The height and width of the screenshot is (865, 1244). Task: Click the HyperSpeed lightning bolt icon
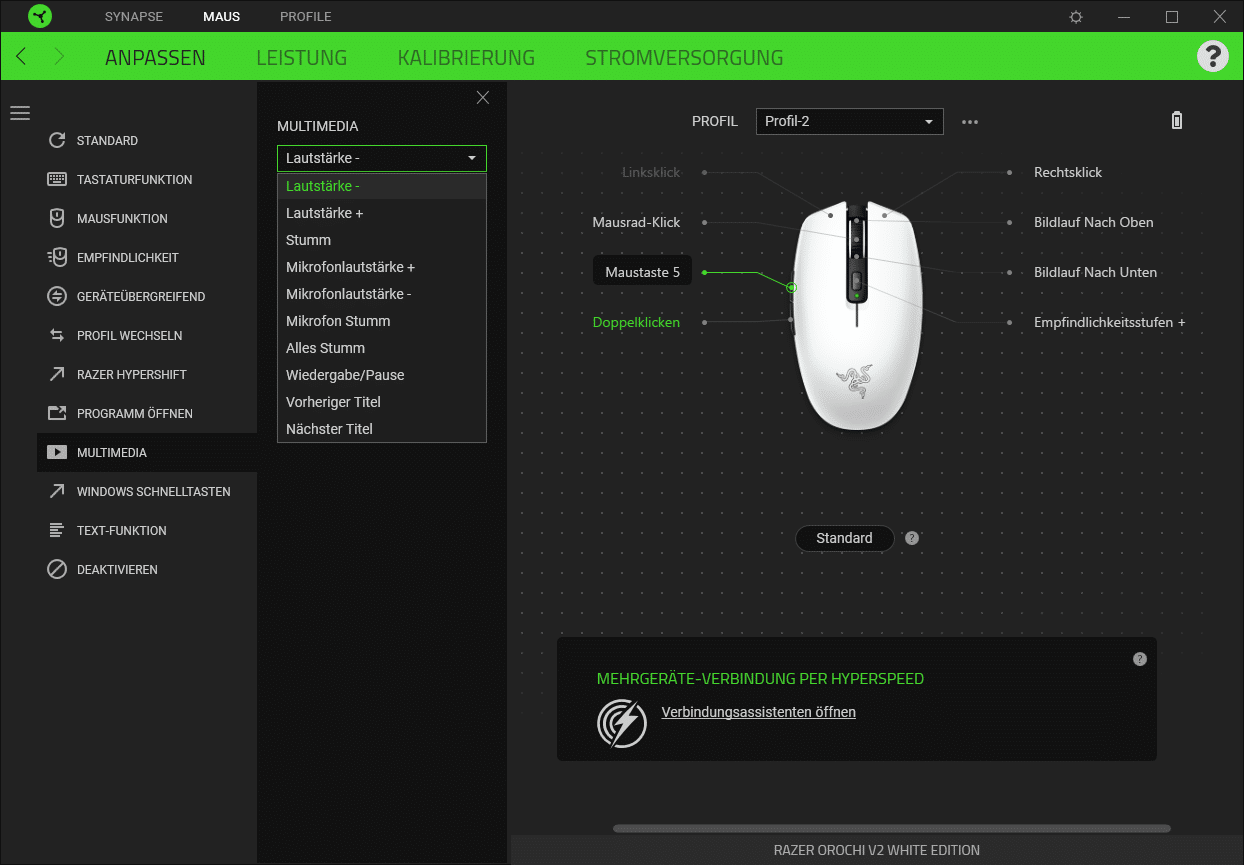pyautogui.click(x=621, y=723)
